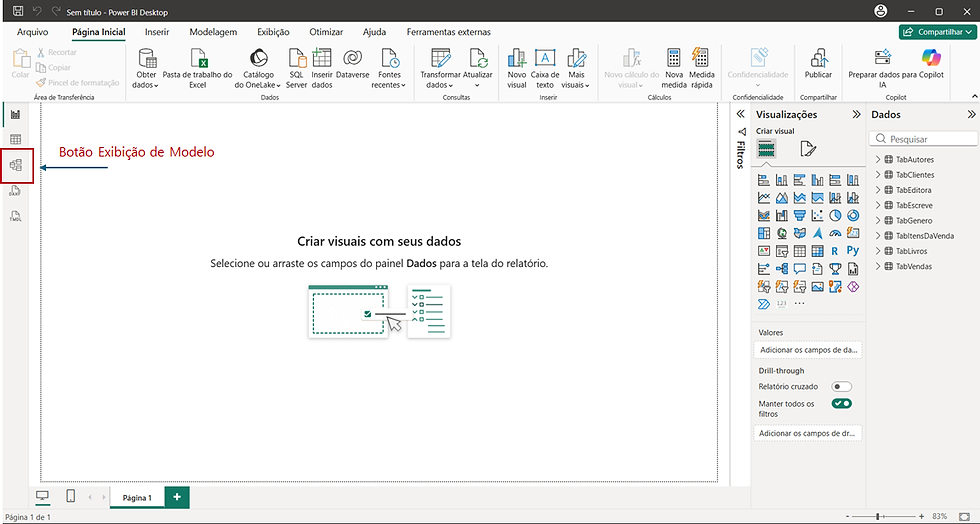
Task: Open the Model view from left sidebar
Action: click(16, 165)
